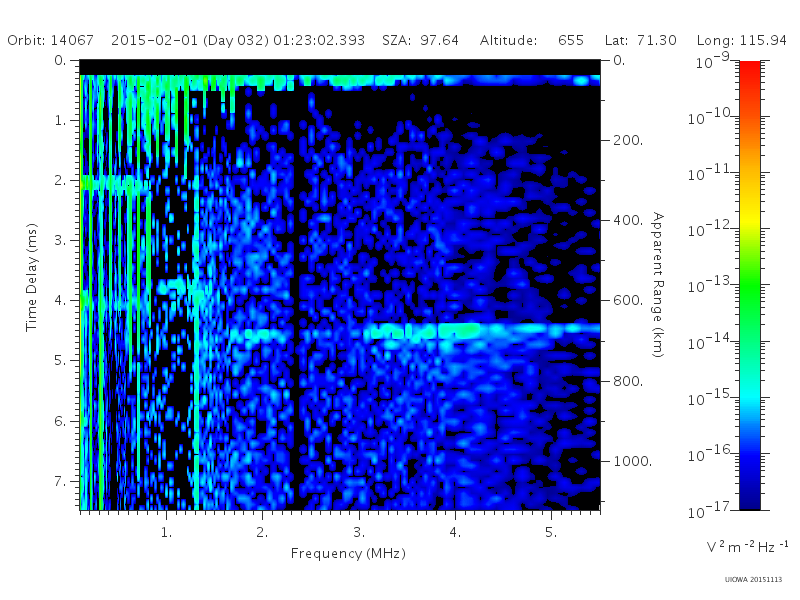The height and width of the screenshot is (600, 800).
Task: Click the '0.' time delay tick label
Action: coord(60,60)
